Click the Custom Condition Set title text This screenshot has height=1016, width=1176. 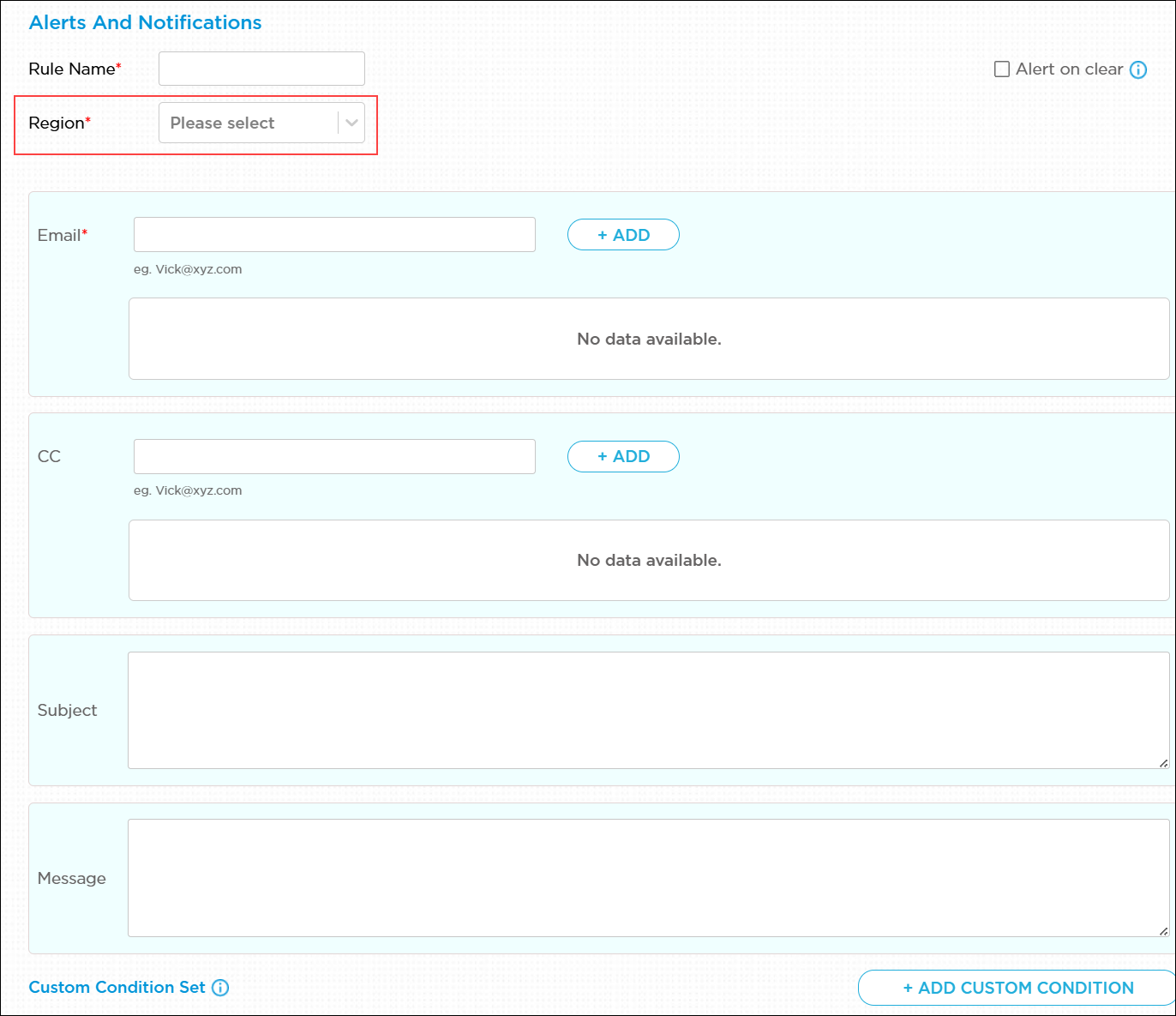(x=117, y=988)
